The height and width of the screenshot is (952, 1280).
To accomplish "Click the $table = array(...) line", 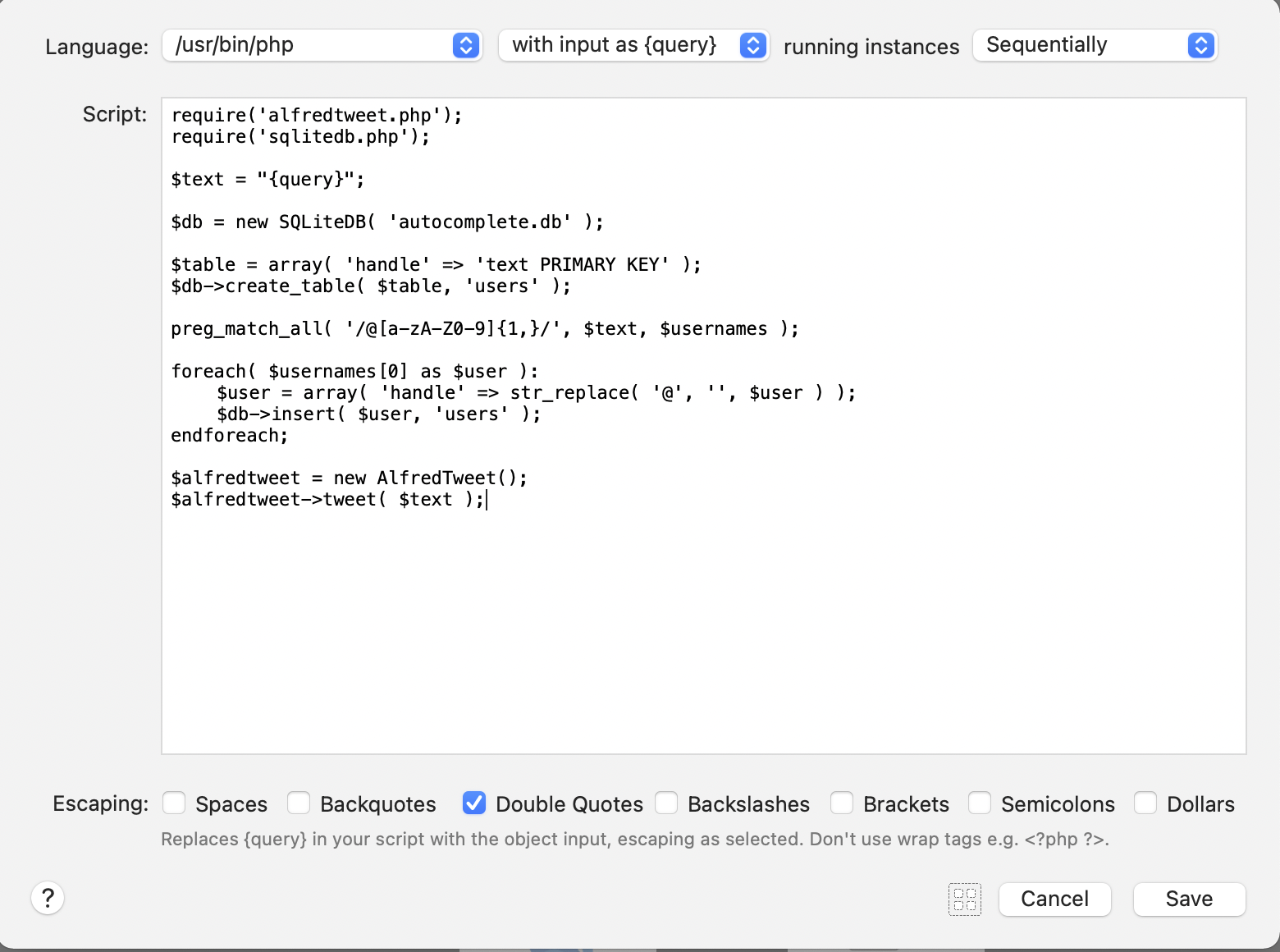I will click(436, 264).
